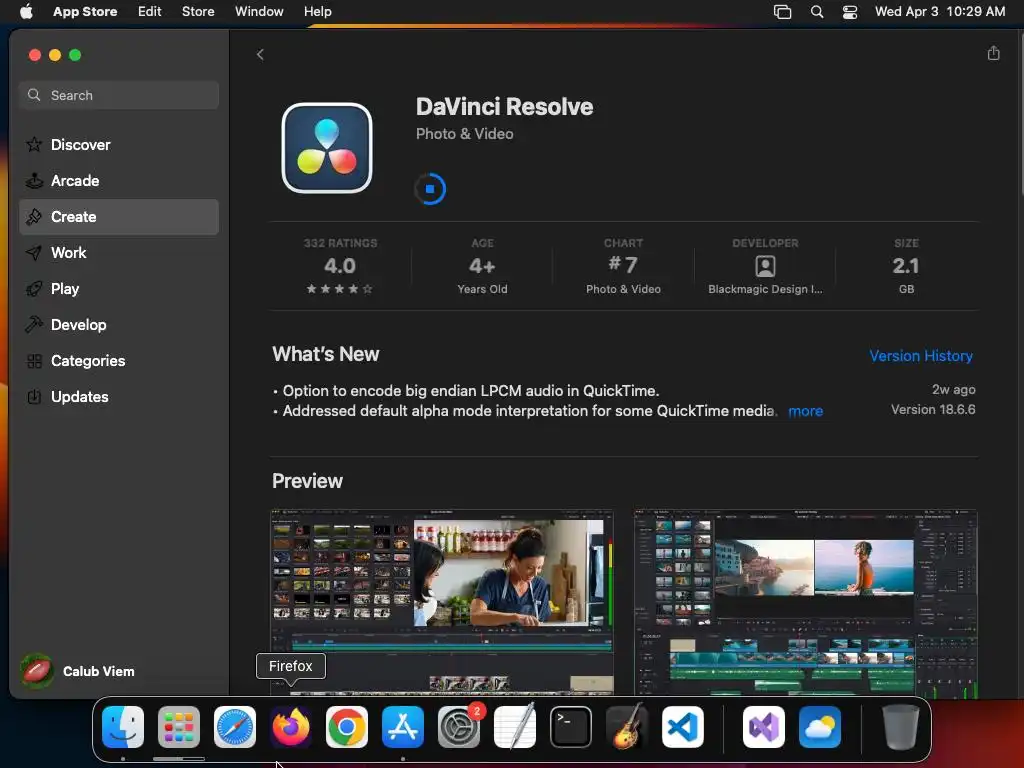This screenshot has width=1024, height=768.
Task: Open the Blackmagic Design developer page
Action: click(x=765, y=266)
